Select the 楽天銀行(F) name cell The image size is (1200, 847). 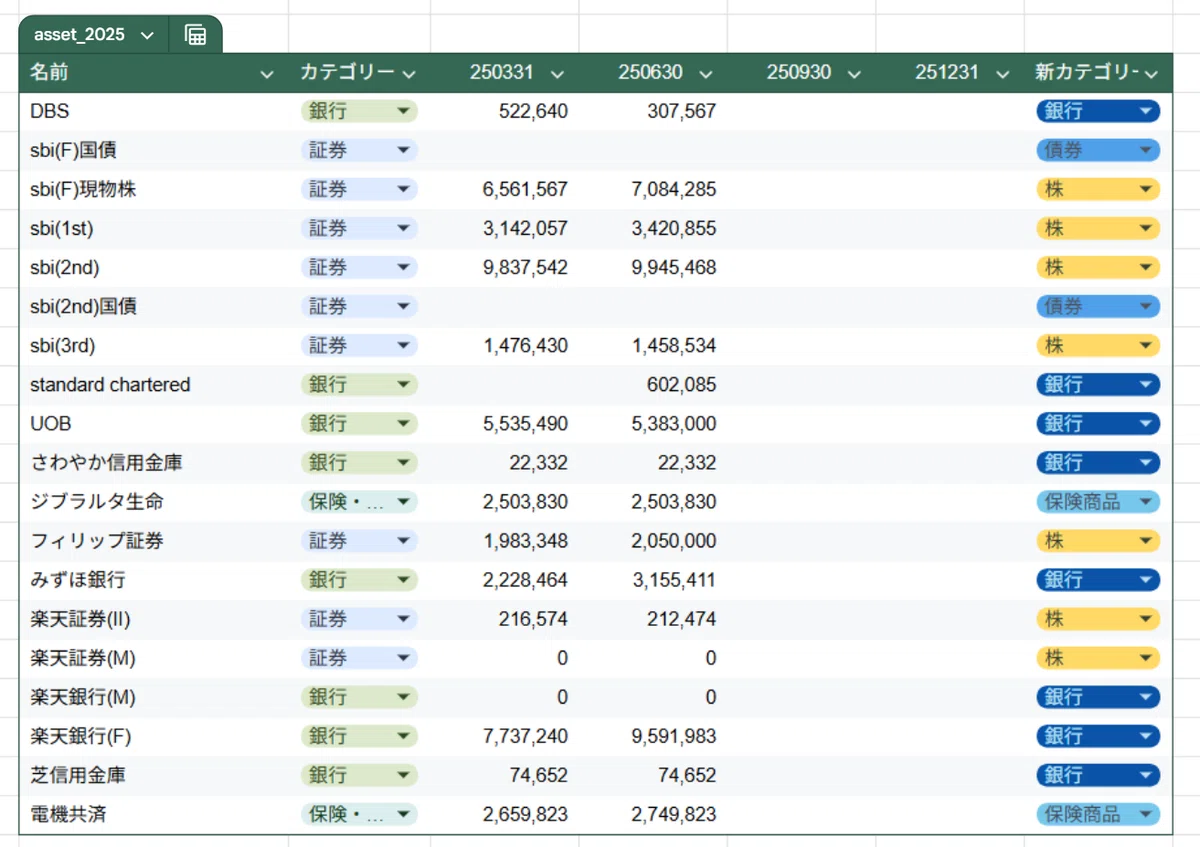pos(154,736)
